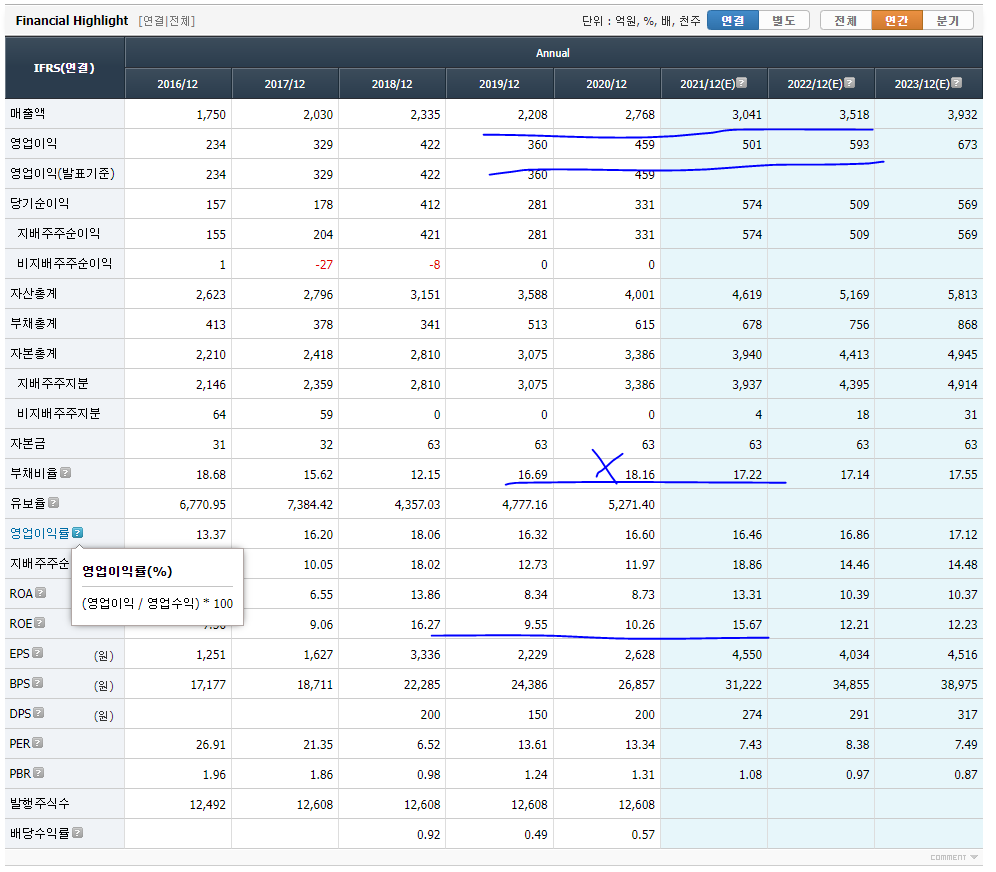
Task: Click the 발행주식수 row label
Action: pos(39,803)
